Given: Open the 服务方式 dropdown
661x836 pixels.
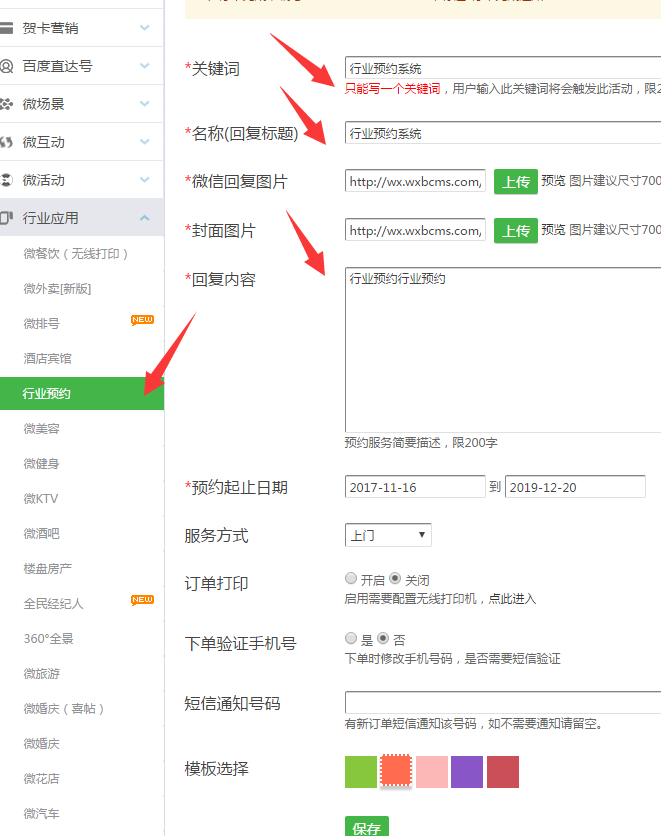Looking at the screenshot, I should tap(388, 535).
